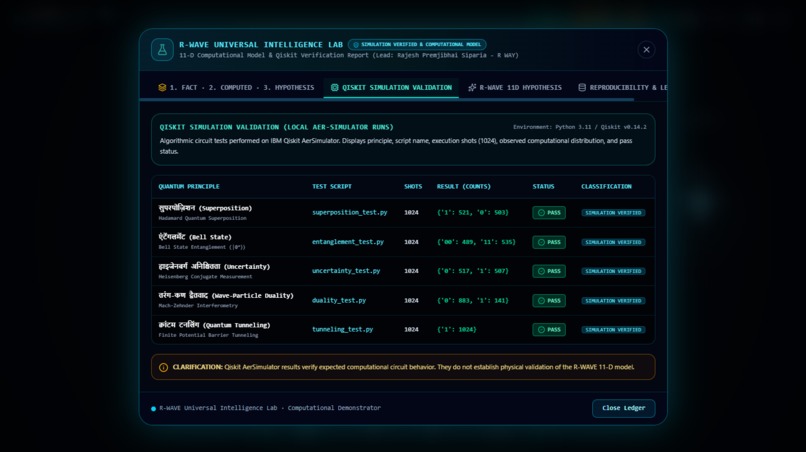The image size is (806, 452).
Task: Click Simulation Verified tag in the Bell State row
Action: click(613, 242)
